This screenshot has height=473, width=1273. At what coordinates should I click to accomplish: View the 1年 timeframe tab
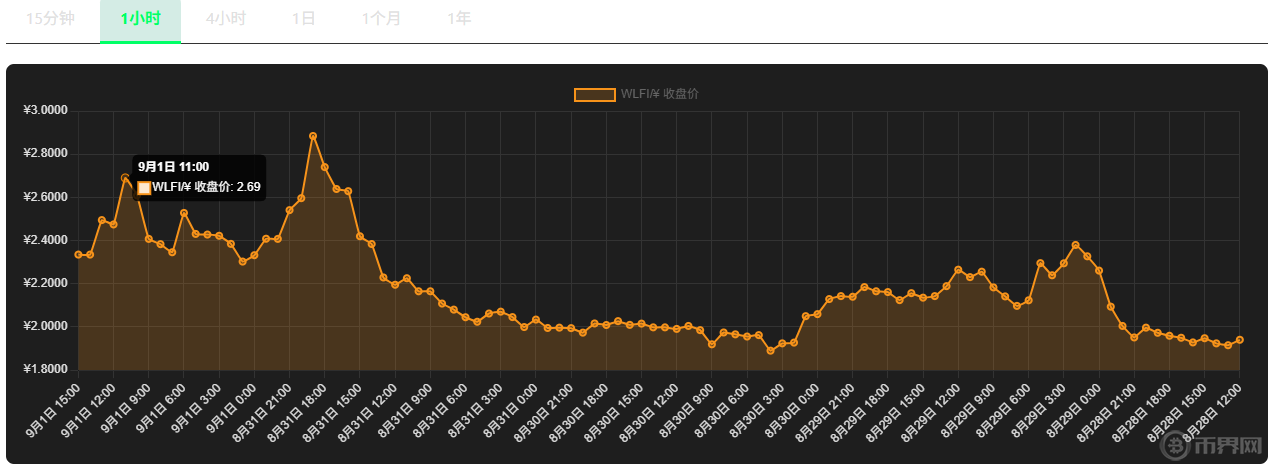(x=459, y=19)
